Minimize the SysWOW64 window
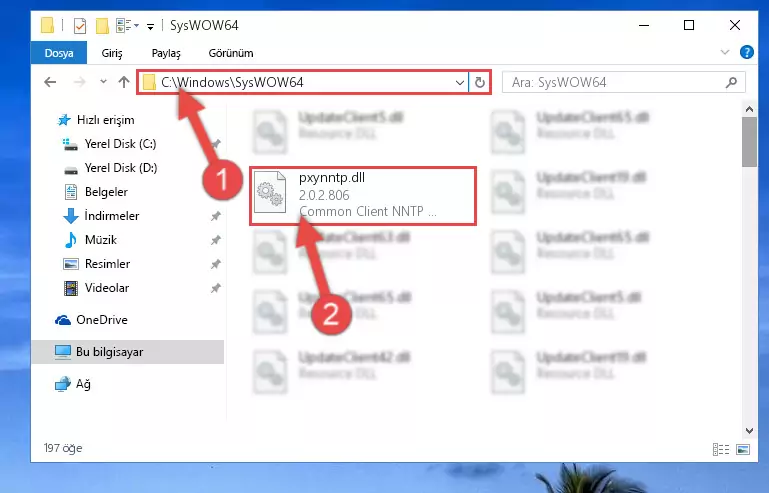Screen dimensions: 769x493 pyautogui.click(x=644, y=25)
